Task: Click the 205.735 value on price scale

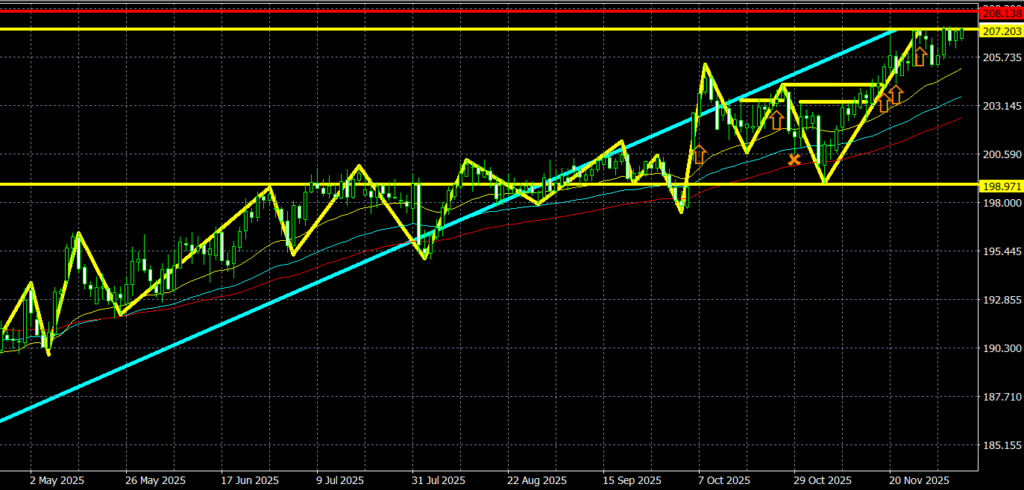Action: (x=1001, y=58)
